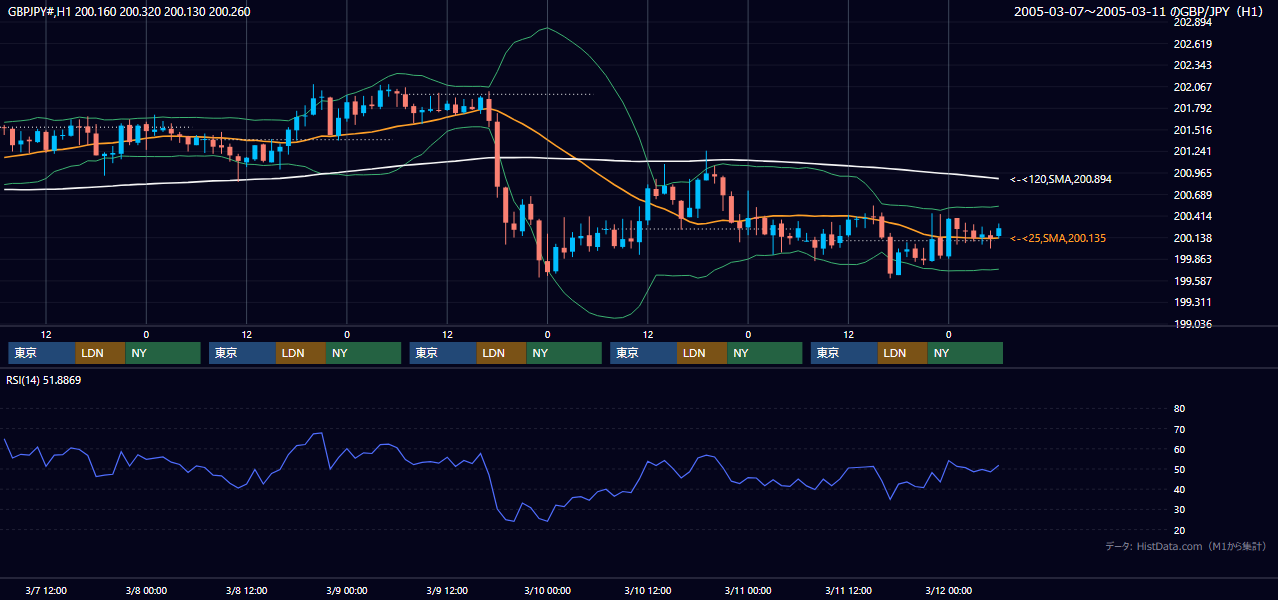Screen dimensions: 1278x600
Task: Click price axis value 201.516
Action: click(1191, 130)
